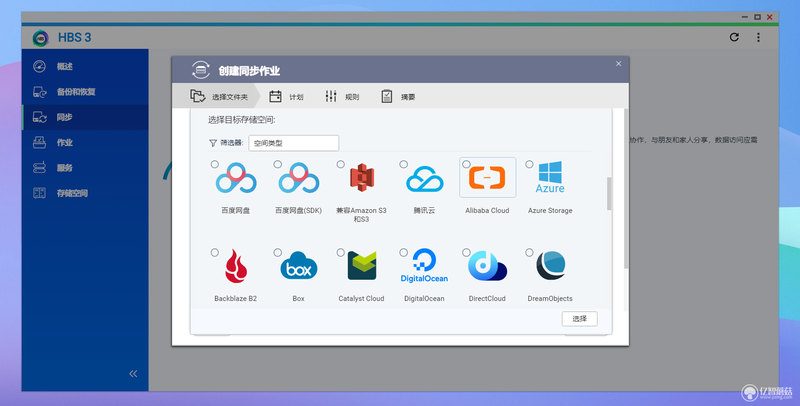The width and height of the screenshot is (800, 406).
Task: Click the '选择目标存储空间:' heading text
Action: pyautogui.click(x=242, y=120)
